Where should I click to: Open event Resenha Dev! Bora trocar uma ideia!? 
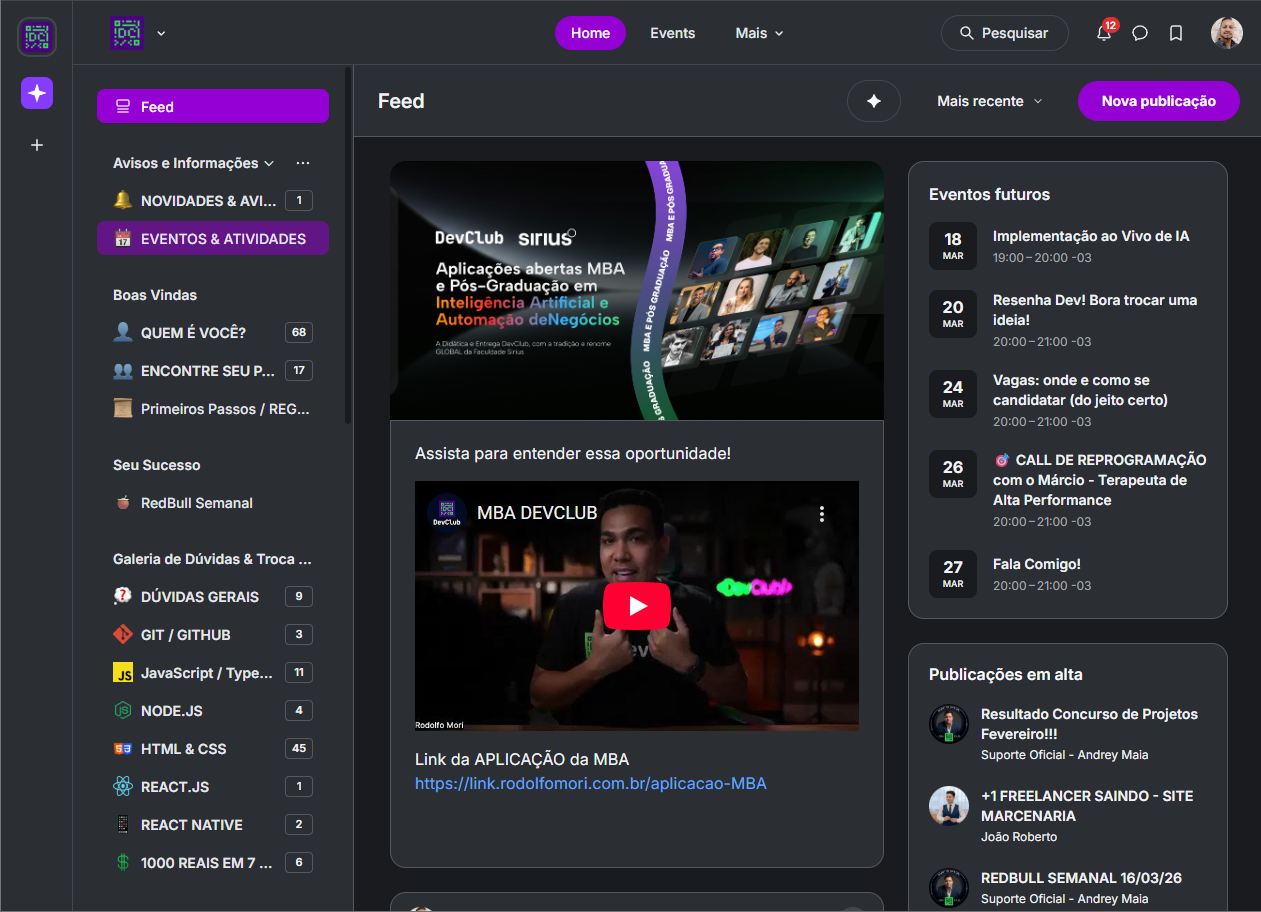tap(1095, 310)
